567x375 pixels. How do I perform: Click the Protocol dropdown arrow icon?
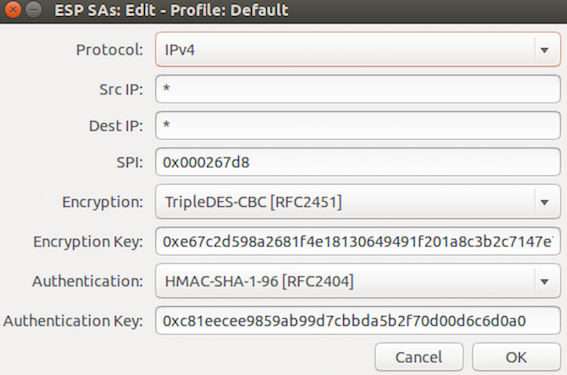click(544, 50)
